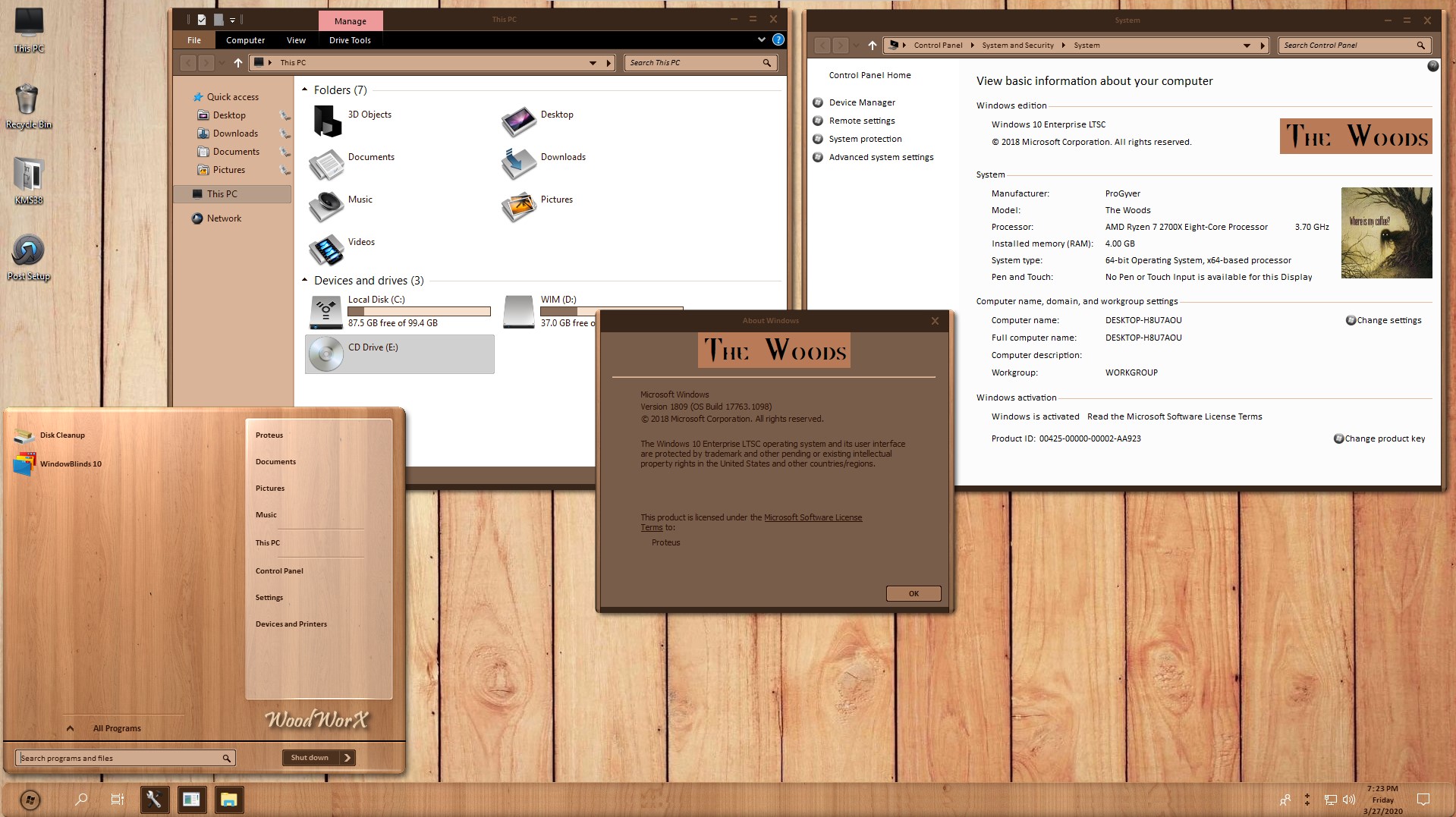Screen dimensions: 1456x817
Task: Open the Documents folder icon
Action: [327, 164]
